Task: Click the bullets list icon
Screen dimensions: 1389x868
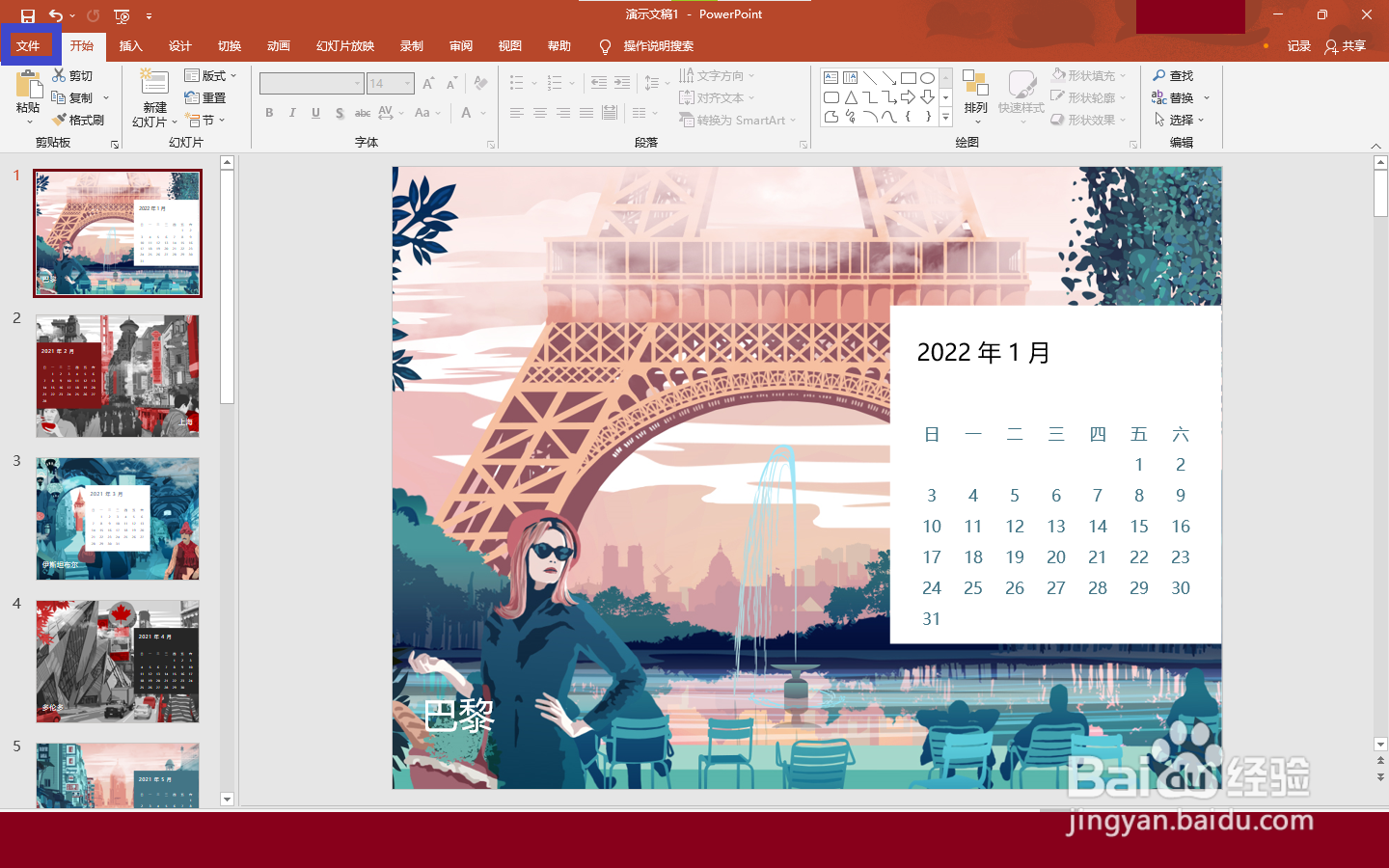Action: 517,83
